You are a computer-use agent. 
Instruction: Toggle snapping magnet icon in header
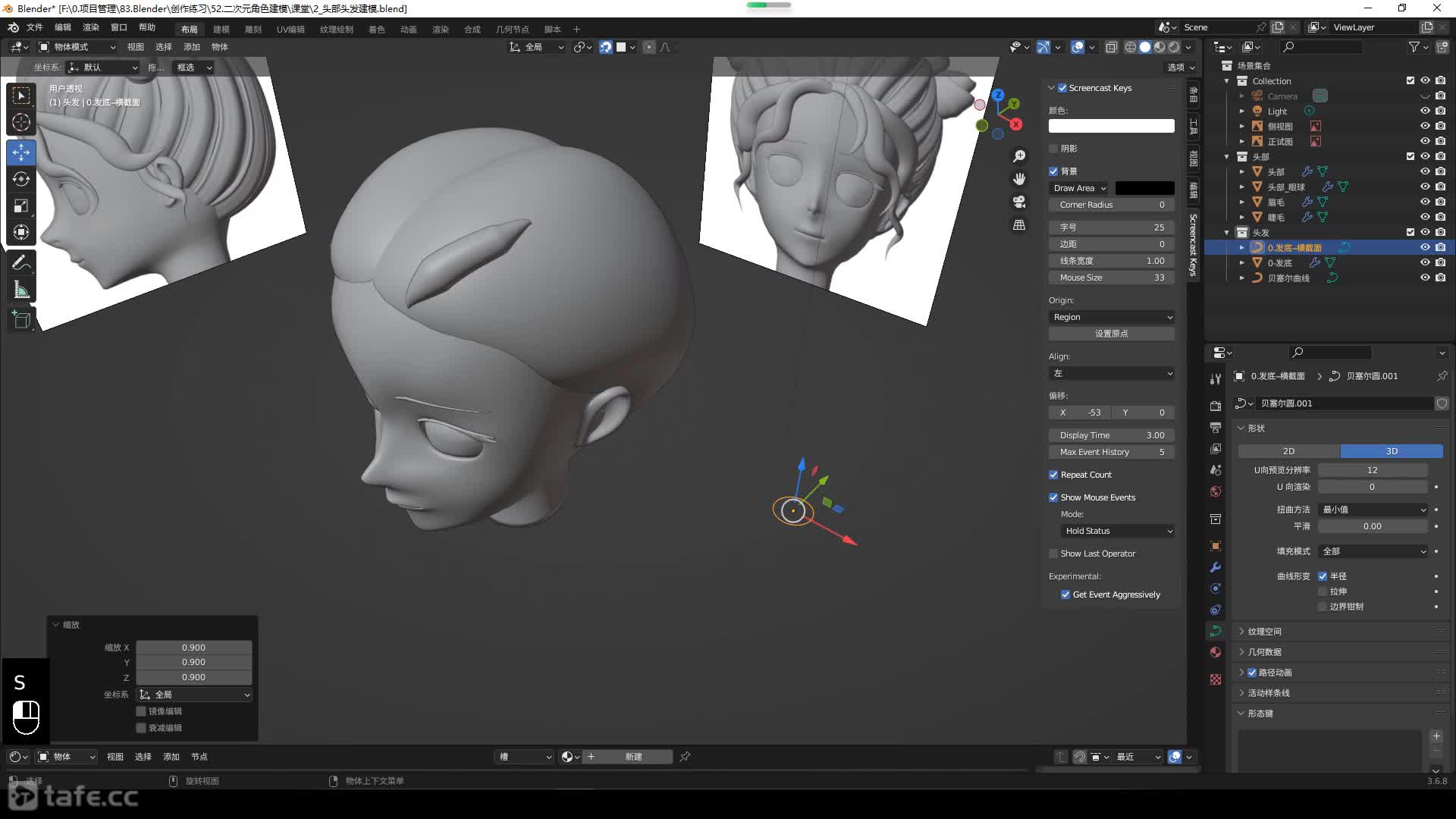605,47
